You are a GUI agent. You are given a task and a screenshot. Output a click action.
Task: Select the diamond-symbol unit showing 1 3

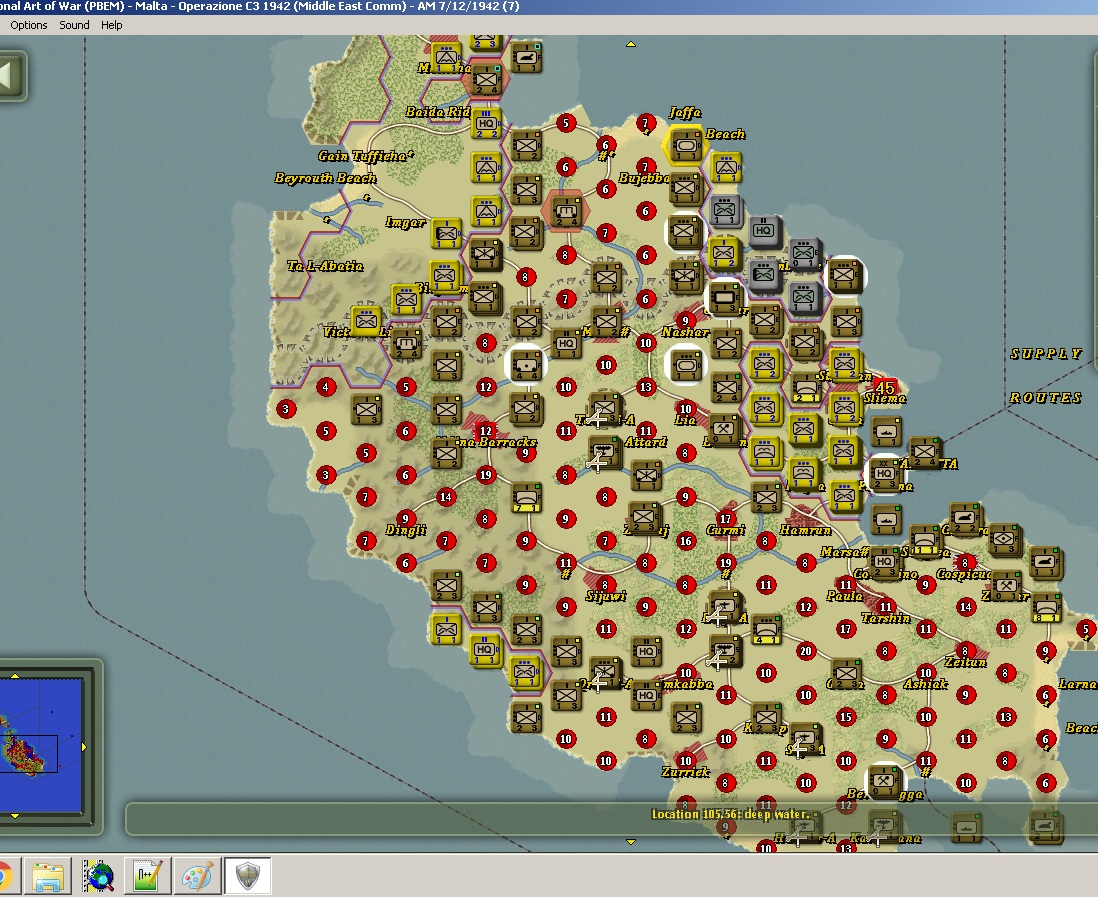coord(1004,539)
